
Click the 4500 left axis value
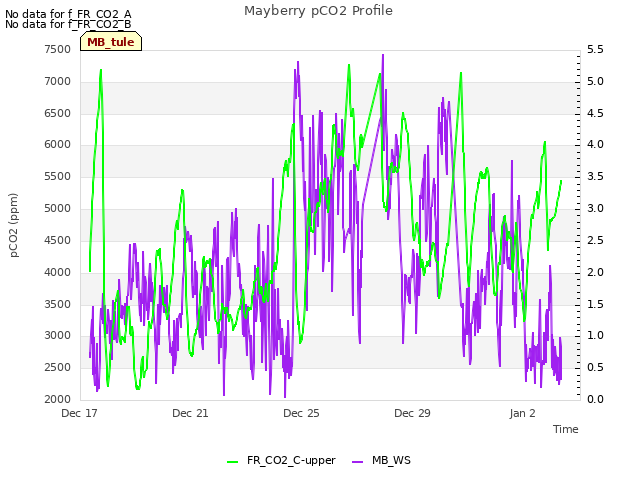click(58, 240)
